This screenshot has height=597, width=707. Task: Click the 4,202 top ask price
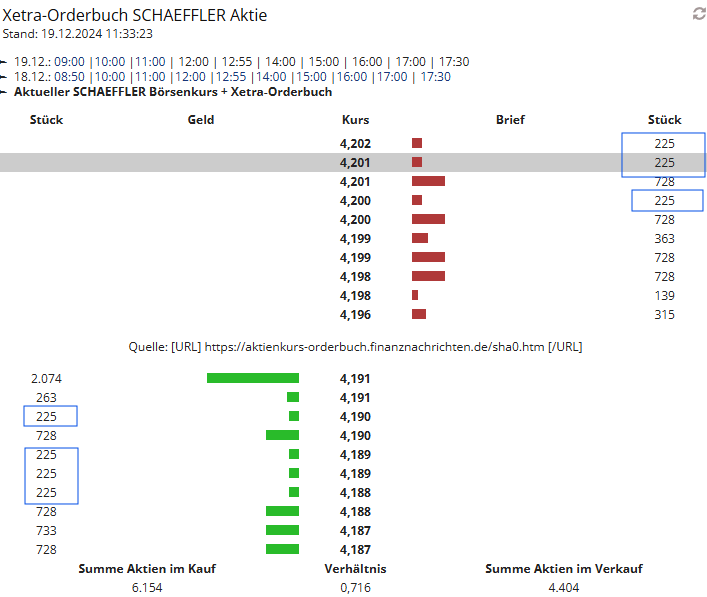[355, 144]
